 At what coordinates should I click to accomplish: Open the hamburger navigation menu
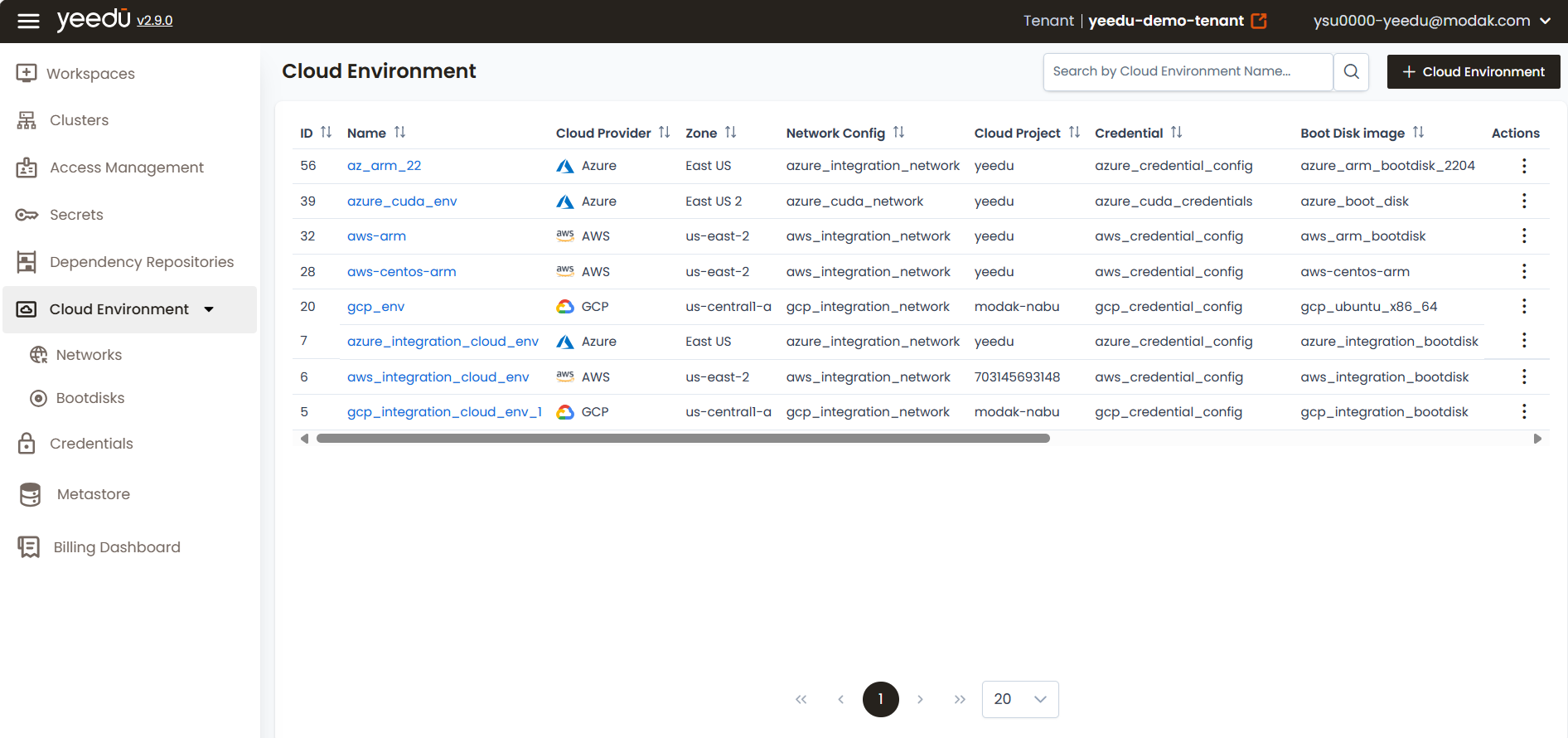pos(28,21)
